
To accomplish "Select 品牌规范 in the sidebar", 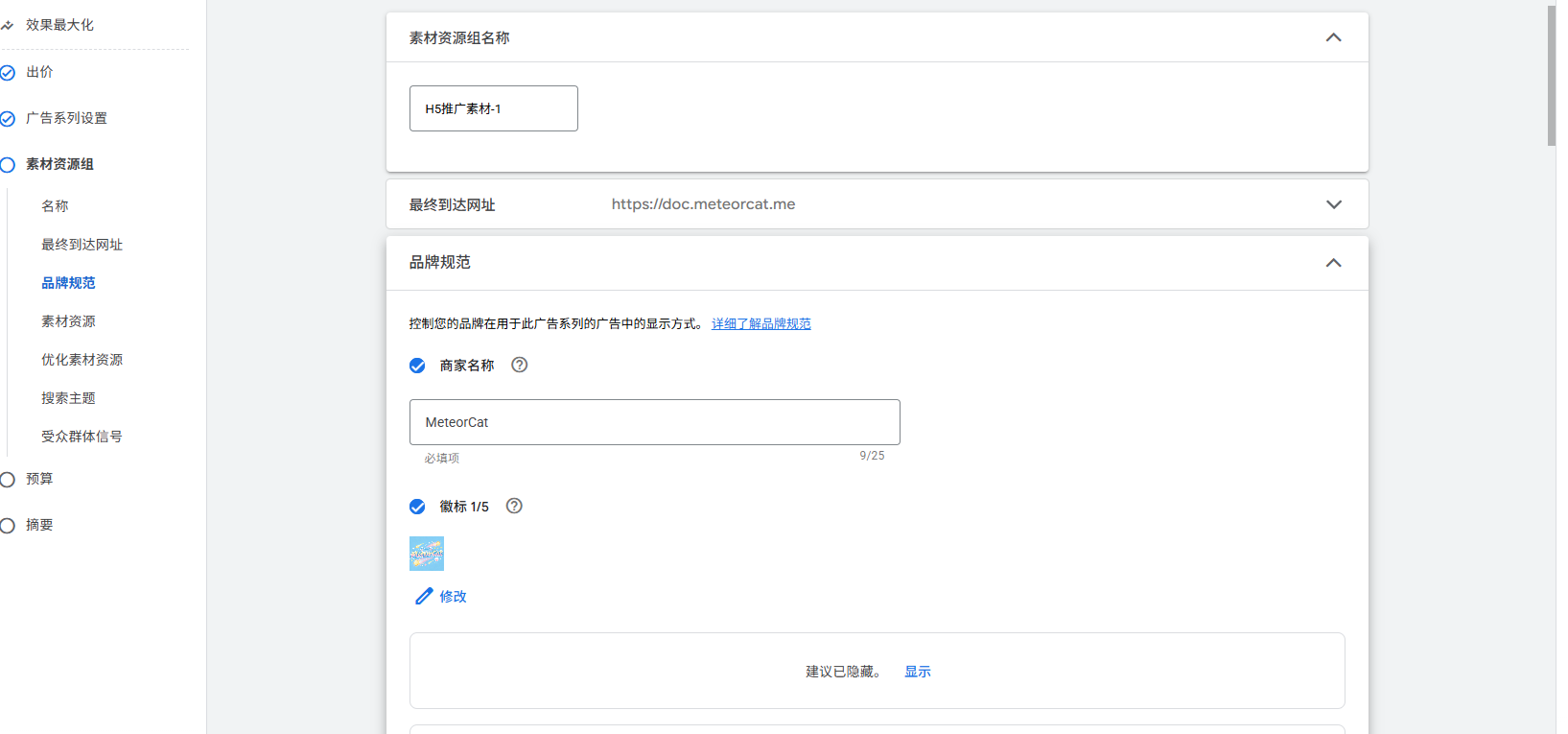I will (x=68, y=283).
